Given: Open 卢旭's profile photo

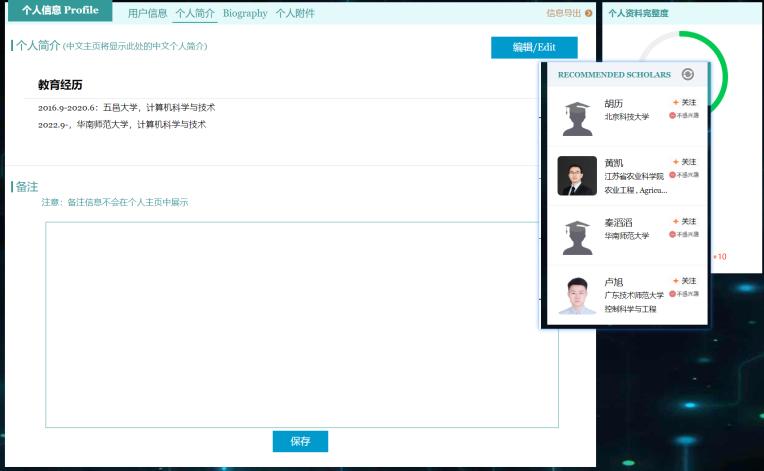Looking at the screenshot, I should (x=577, y=295).
